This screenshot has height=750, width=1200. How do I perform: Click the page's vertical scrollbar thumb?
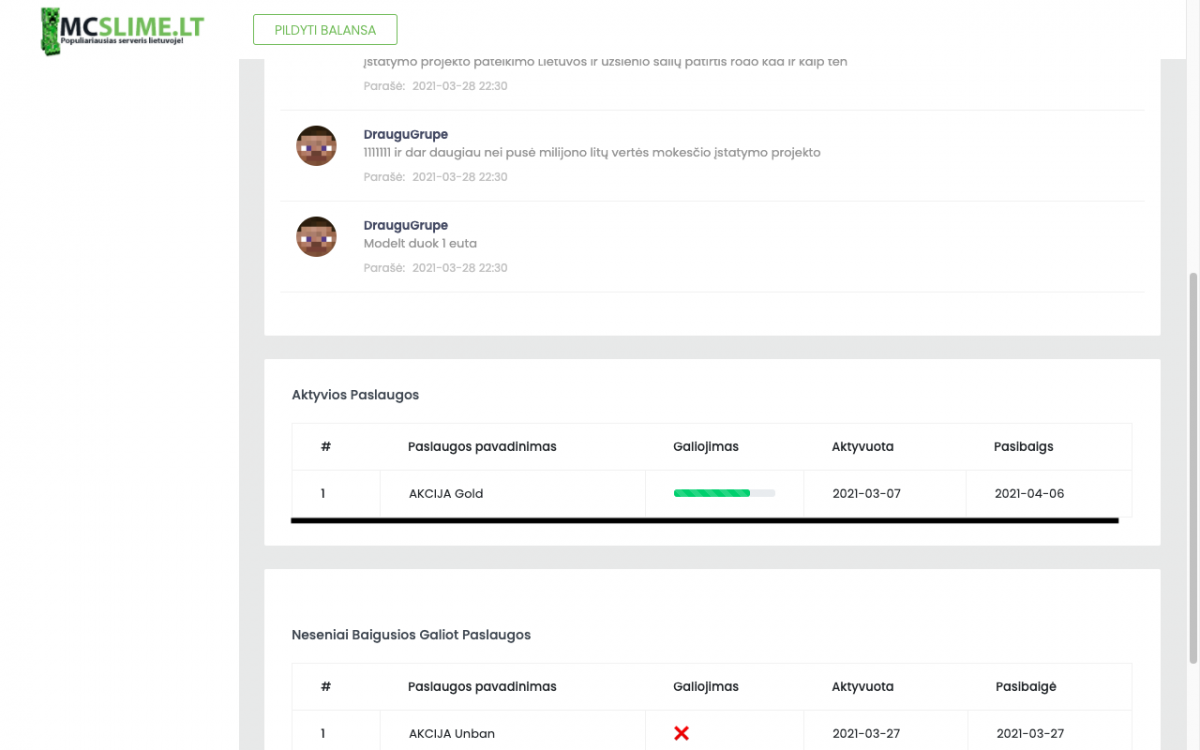click(1193, 467)
